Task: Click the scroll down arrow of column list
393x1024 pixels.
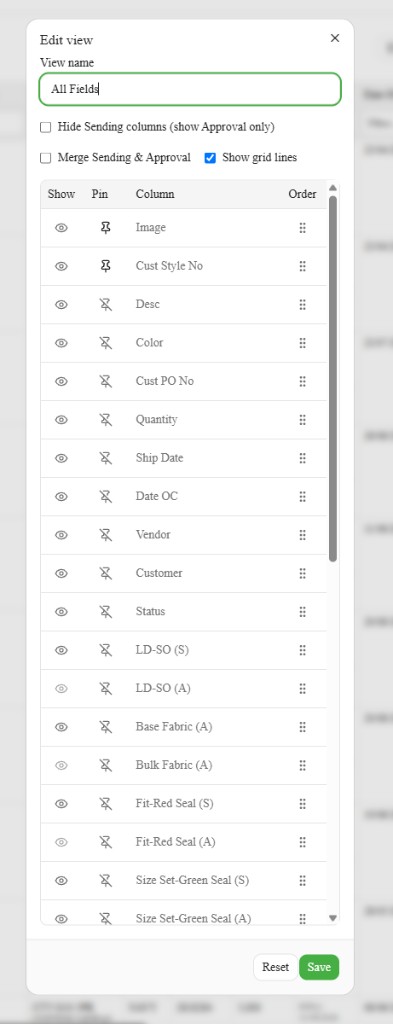Action: [333, 918]
